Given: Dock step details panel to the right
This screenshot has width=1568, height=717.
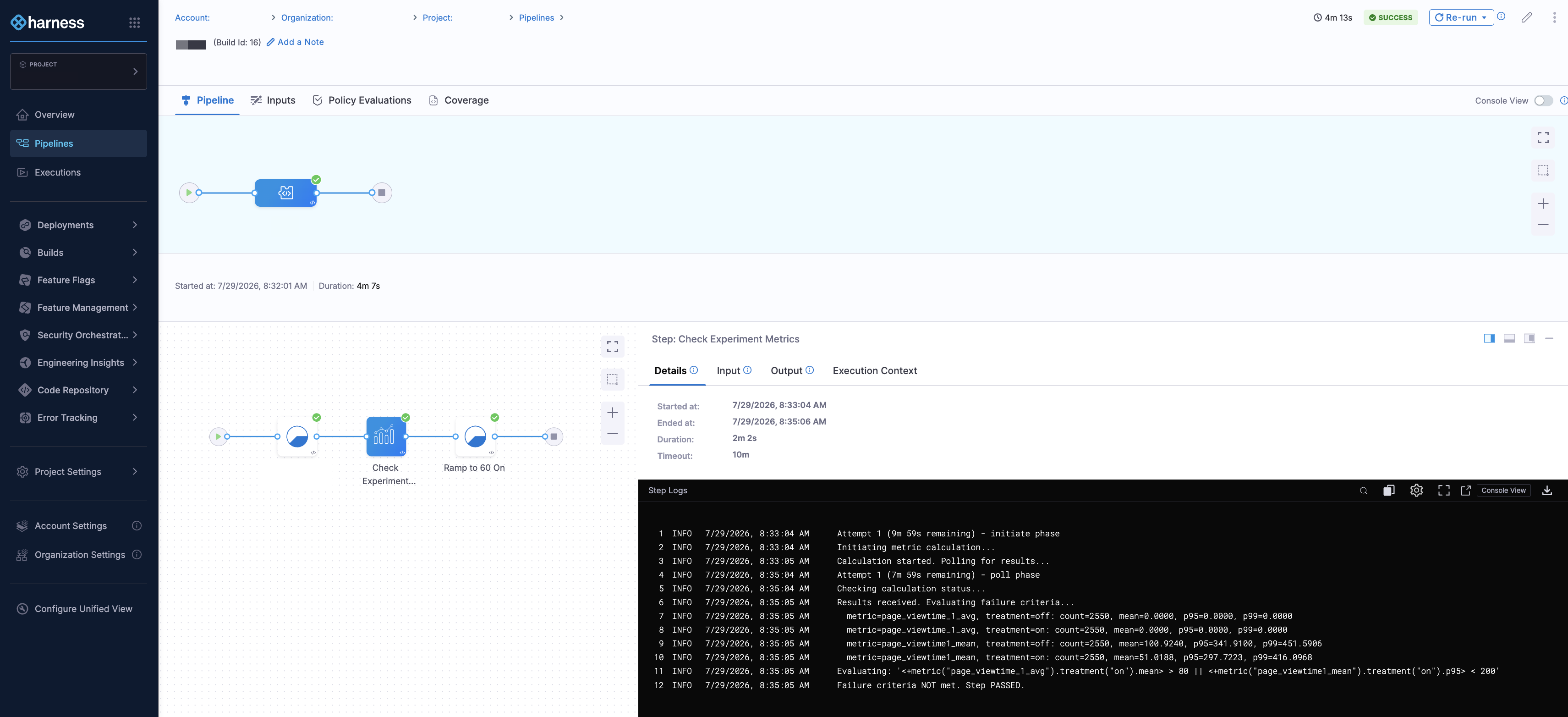Looking at the screenshot, I should click(1490, 339).
